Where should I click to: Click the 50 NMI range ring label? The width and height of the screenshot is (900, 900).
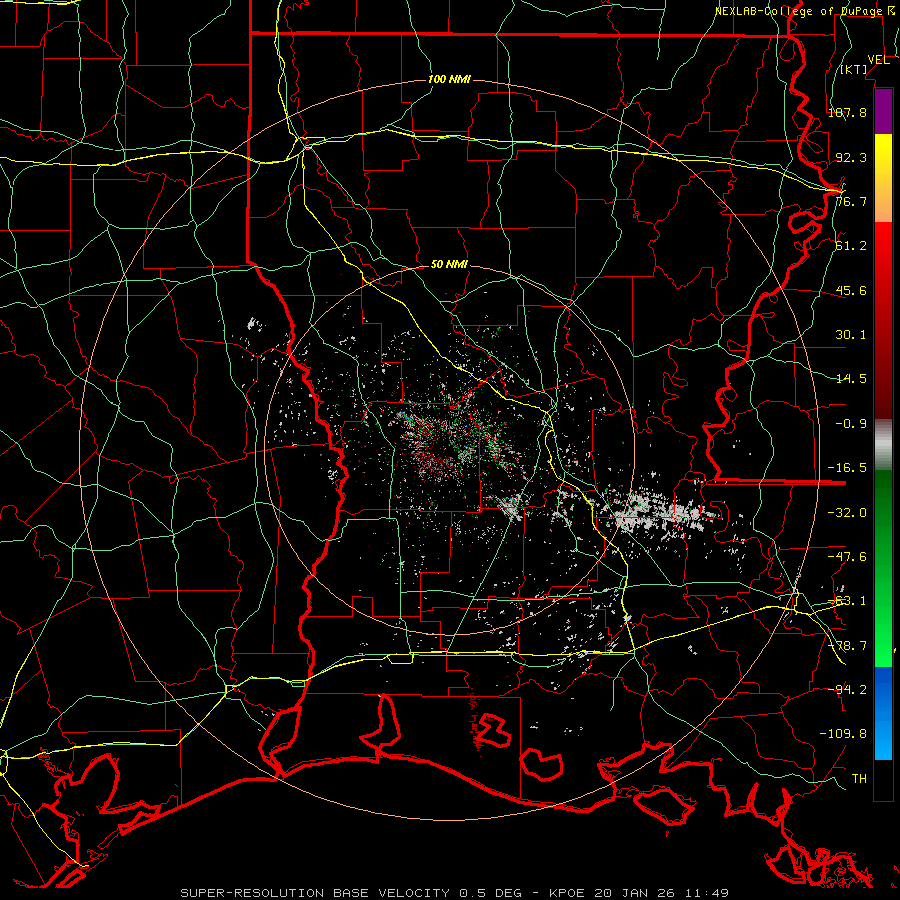[x=449, y=264]
